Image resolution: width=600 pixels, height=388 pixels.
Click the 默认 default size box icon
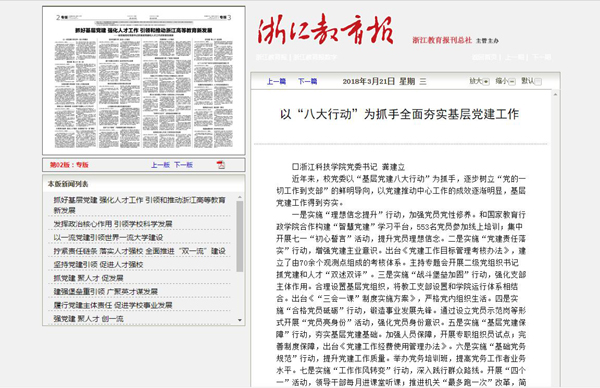pyautogui.click(x=538, y=82)
